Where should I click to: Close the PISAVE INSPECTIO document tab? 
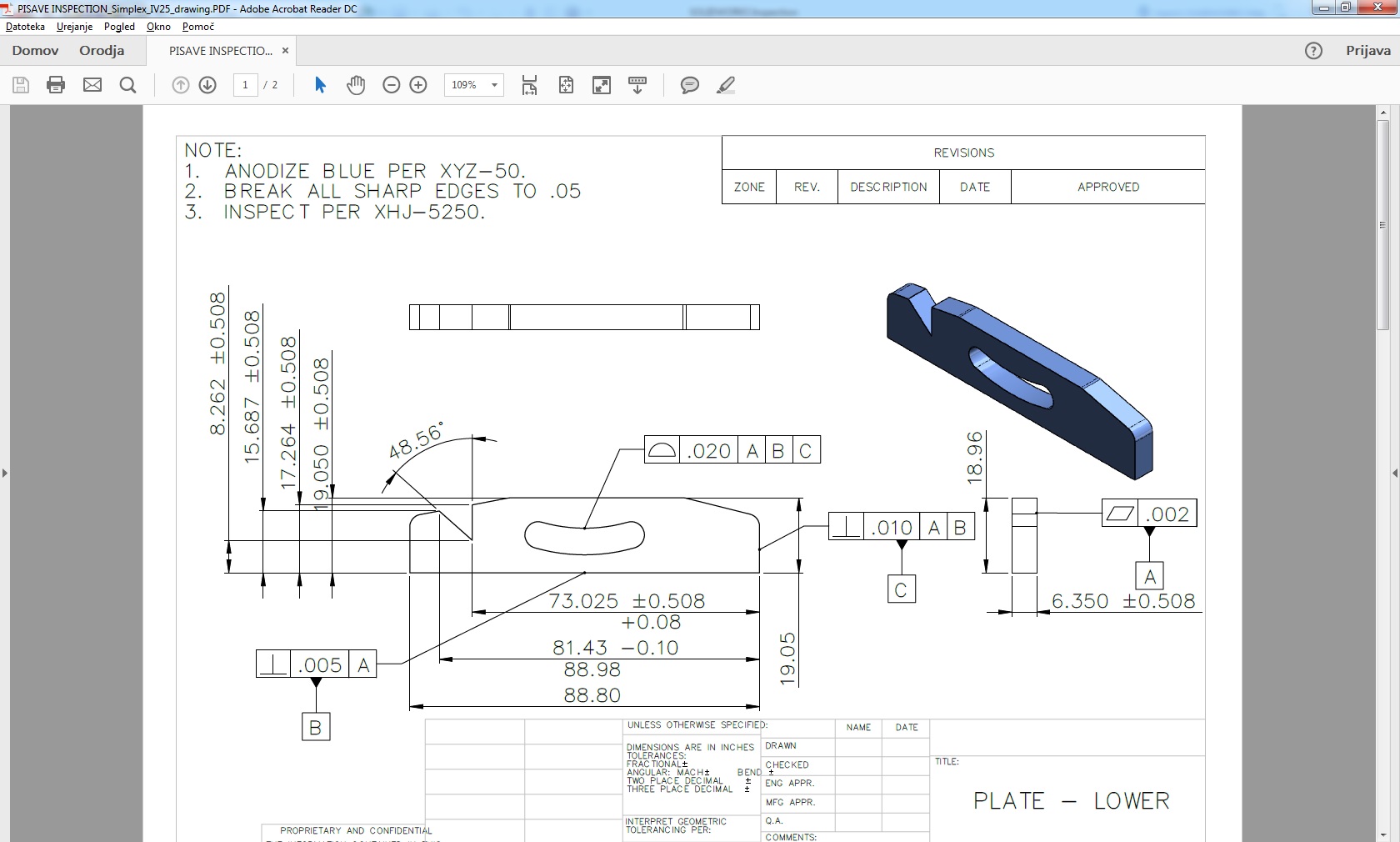285,51
